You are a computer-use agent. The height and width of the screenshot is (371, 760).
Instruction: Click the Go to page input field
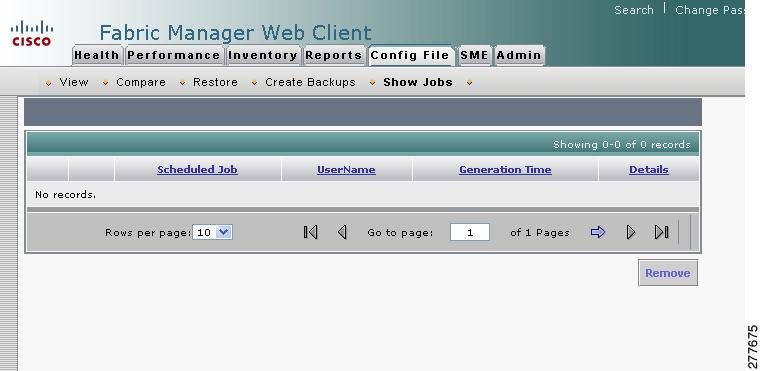470,232
